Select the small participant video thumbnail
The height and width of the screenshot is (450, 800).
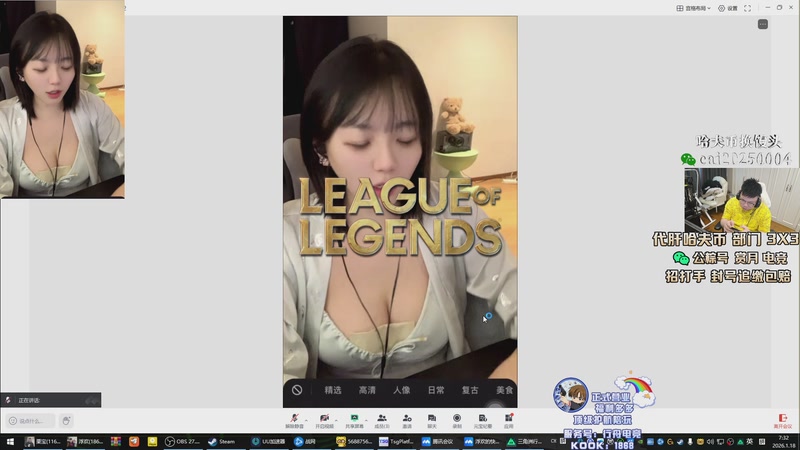62,99
